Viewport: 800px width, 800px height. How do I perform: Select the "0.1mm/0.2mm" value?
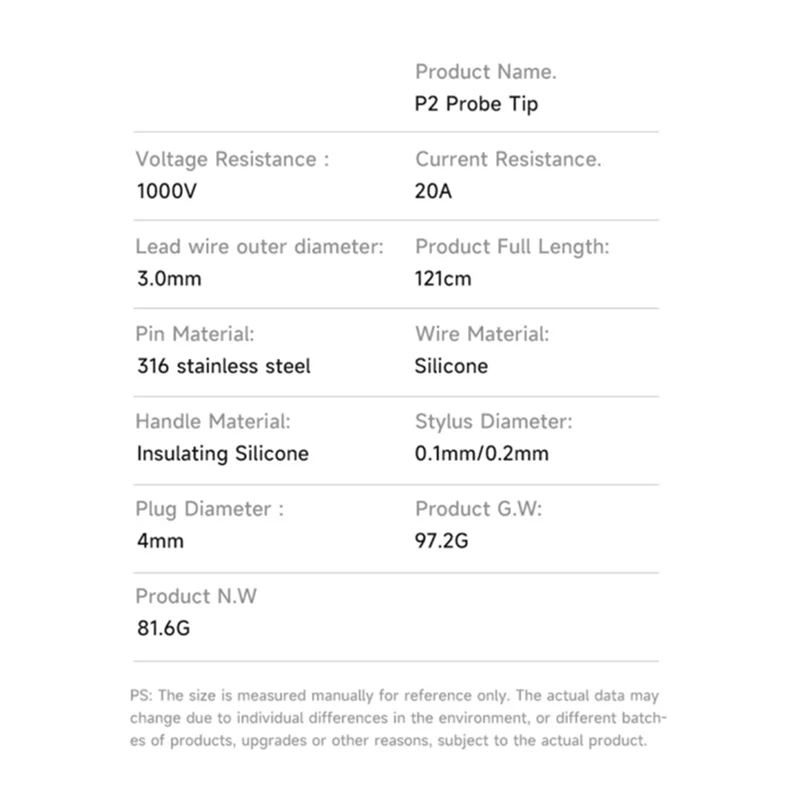click(x=482, y=454)
